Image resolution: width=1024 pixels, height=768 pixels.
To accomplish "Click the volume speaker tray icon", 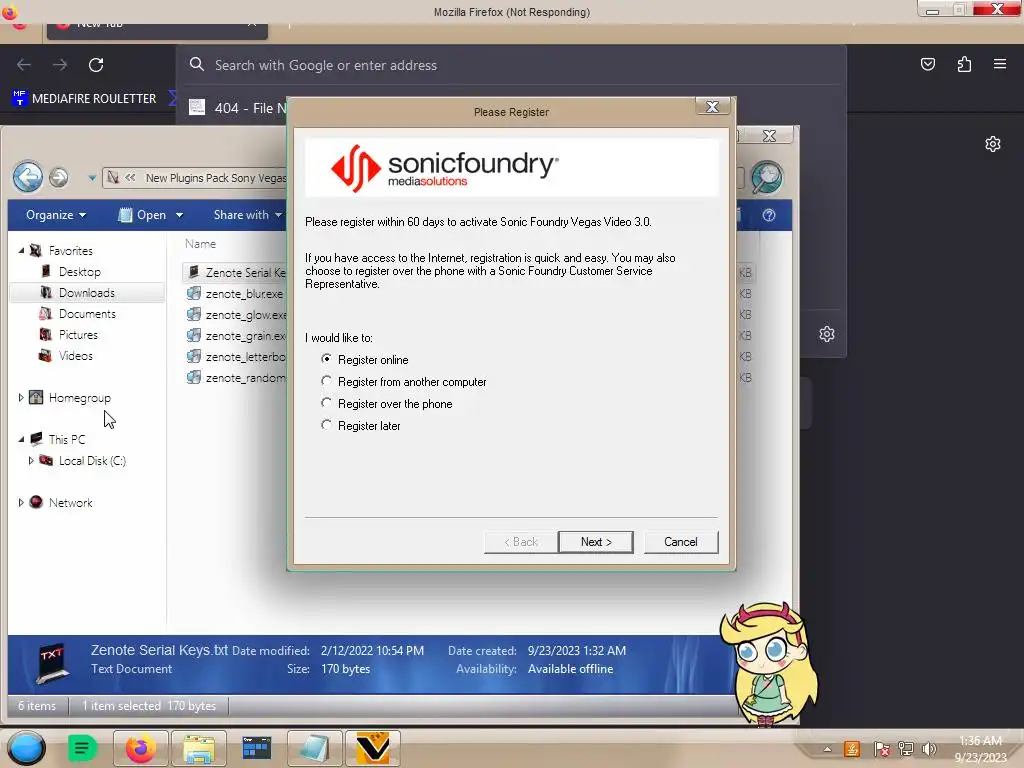I will point(929,749).
